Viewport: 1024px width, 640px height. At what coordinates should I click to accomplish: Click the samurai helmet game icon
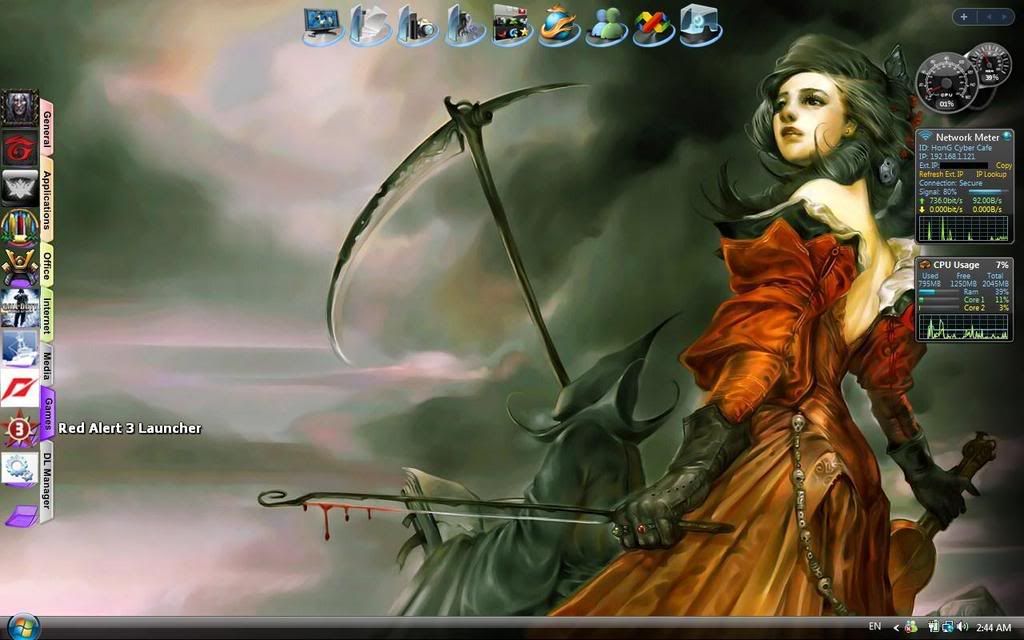pos(20,267)
